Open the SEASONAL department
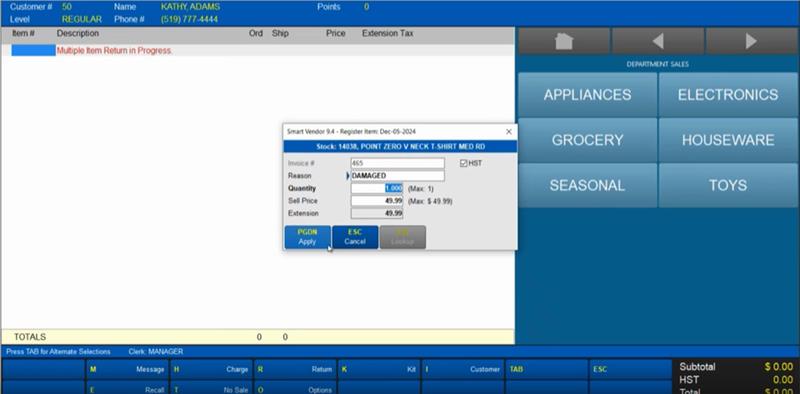 (x=587, y=185)
